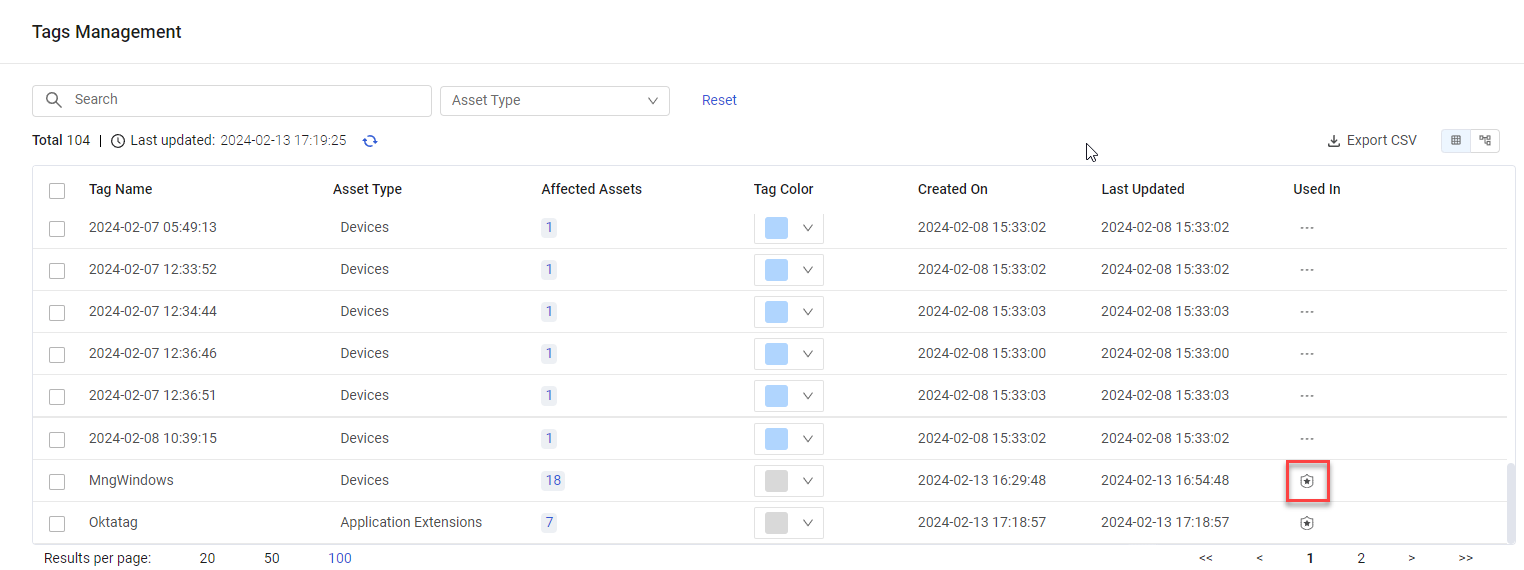This screenshot has height=570, width=1524.
Task: Sort by the Affected Assets column header
Action: (x=591, y=190)
